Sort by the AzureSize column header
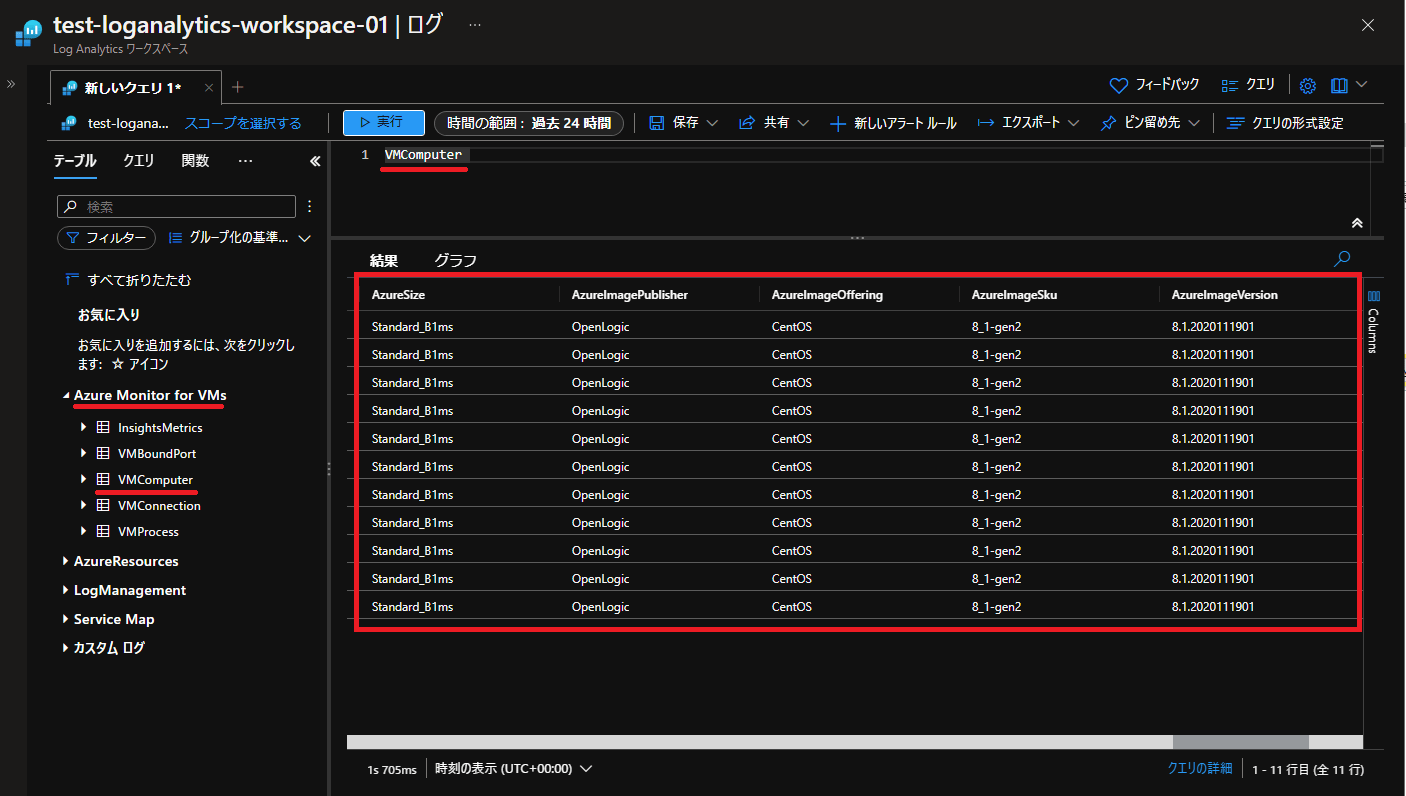The height and width of the screenshot is (796, 1406). click(x=399, y=295)
